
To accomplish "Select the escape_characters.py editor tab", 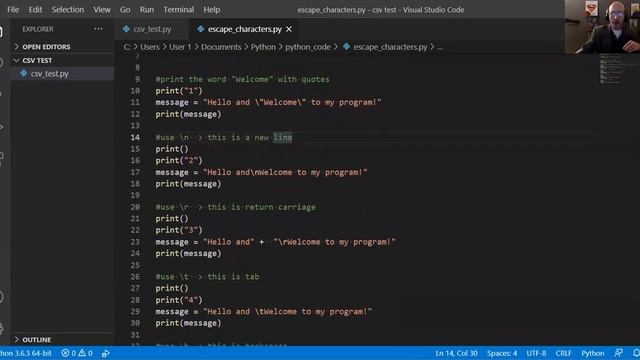I will 244,29.
